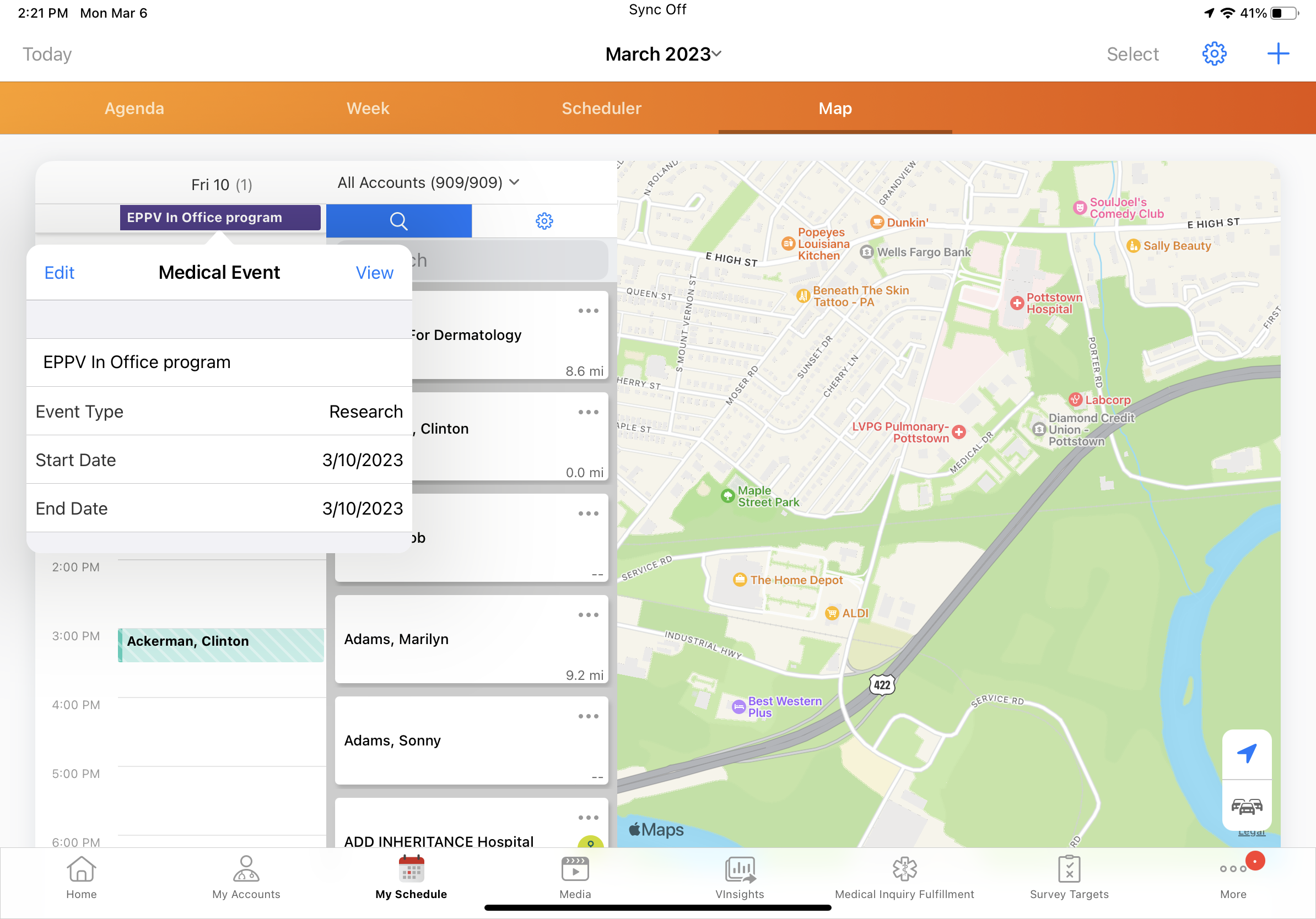The height and width of the screenshot is (919, 1316).
Task: Click the account search magnifier icon
Action: (398, 220)
